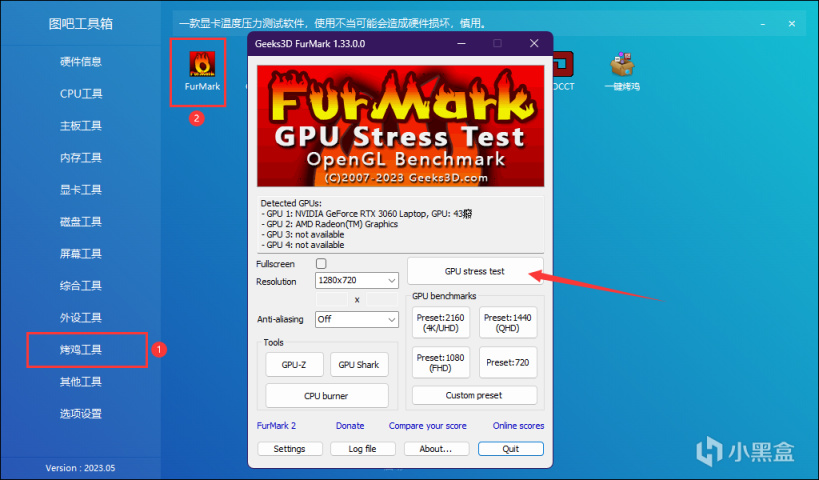Open the OCCT tool icon

[x=563, y=72]
